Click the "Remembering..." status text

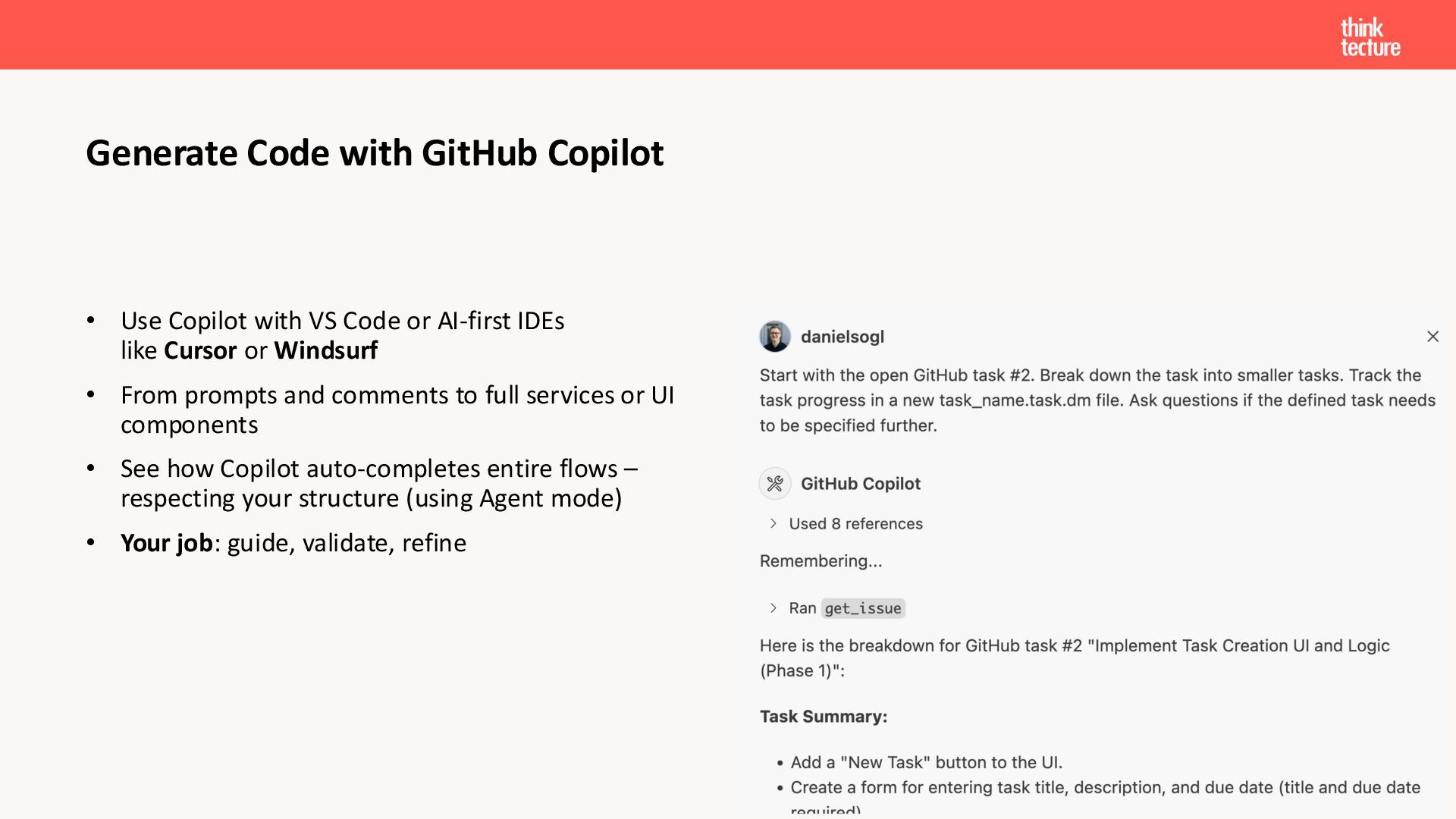coord(821,561)
